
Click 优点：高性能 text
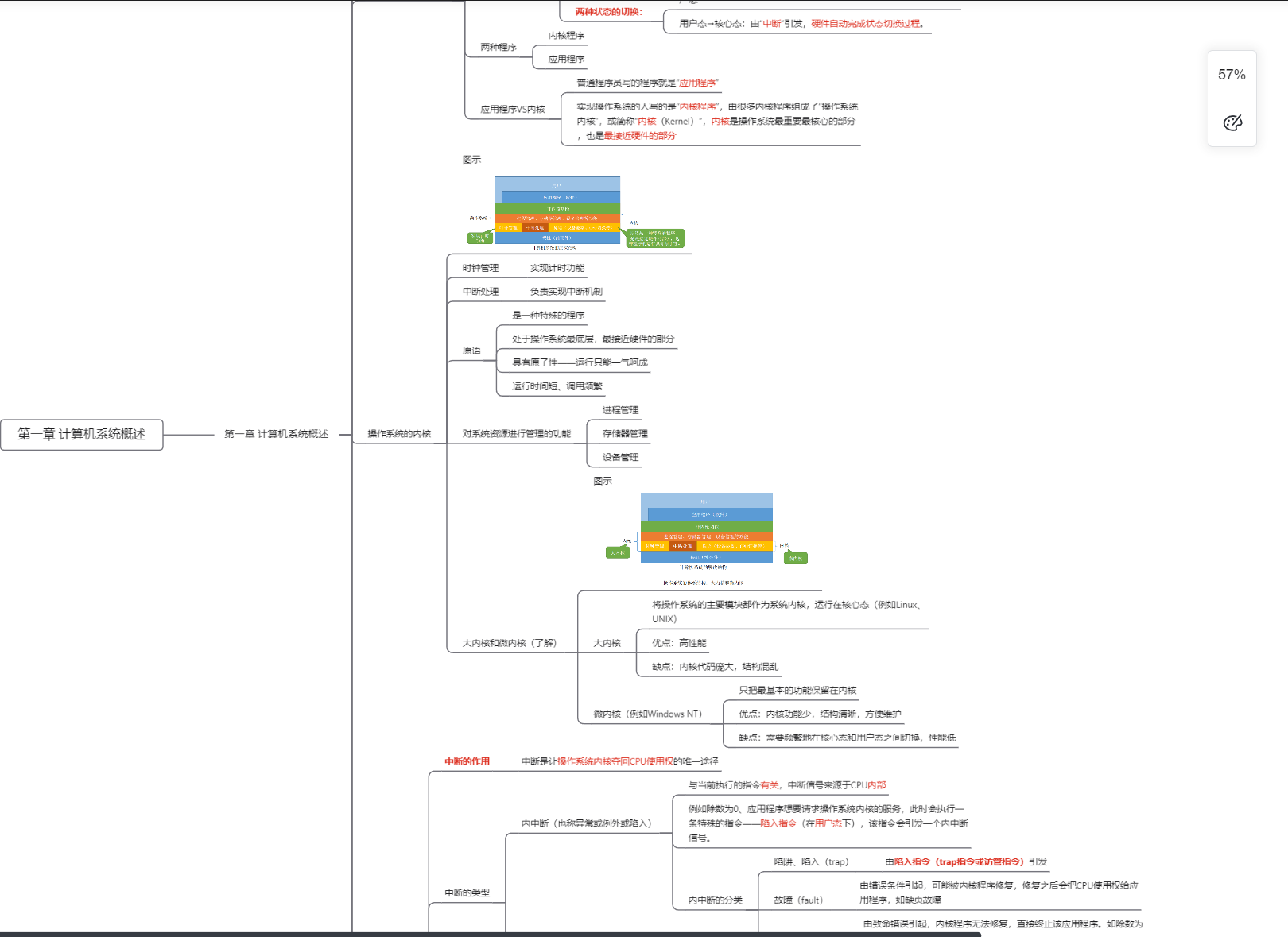679,643
